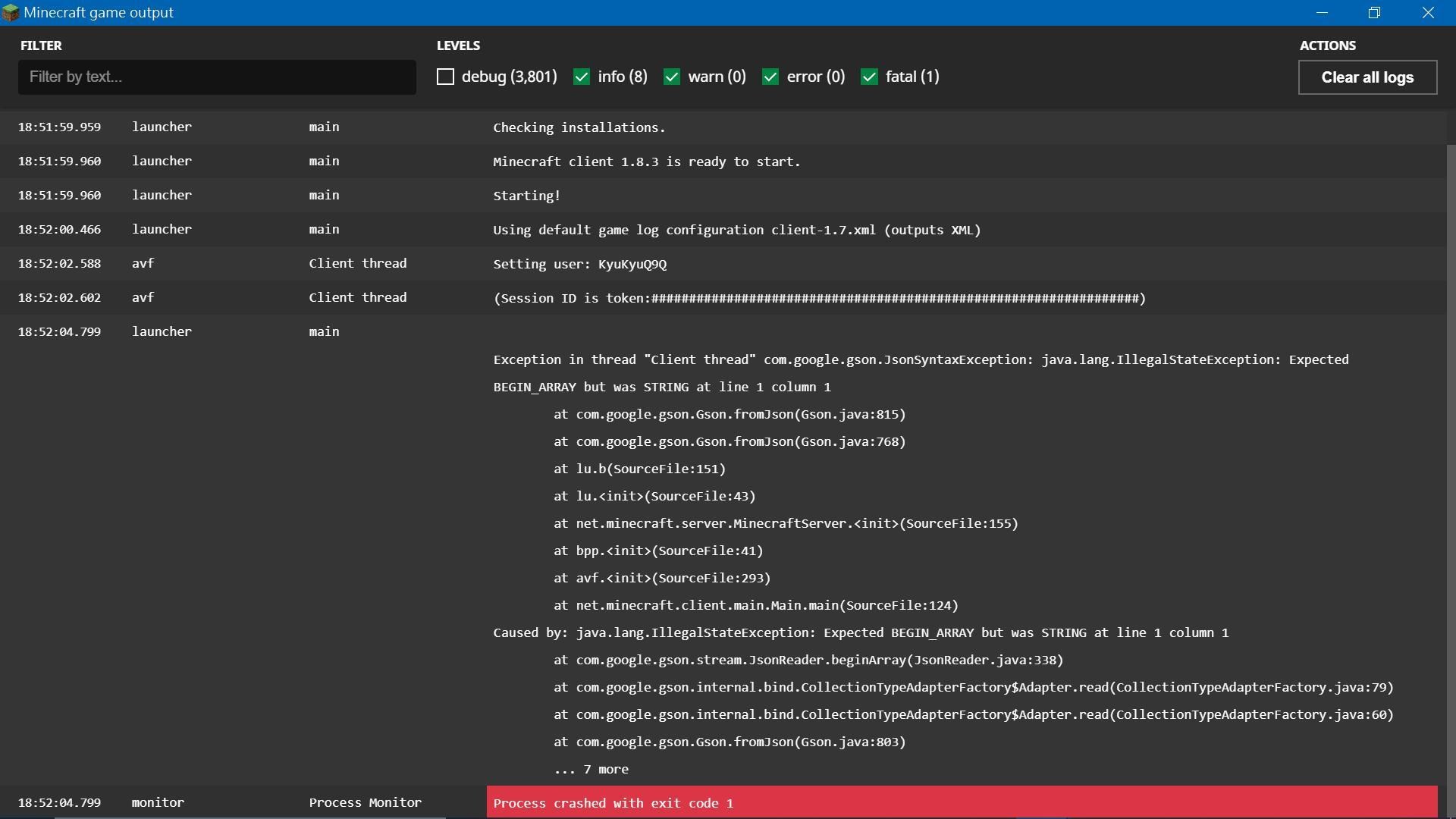Click the FILTER heading label
Image resolution: width=1456 pixels, height=819 pixels.
[x=41, y=45]
